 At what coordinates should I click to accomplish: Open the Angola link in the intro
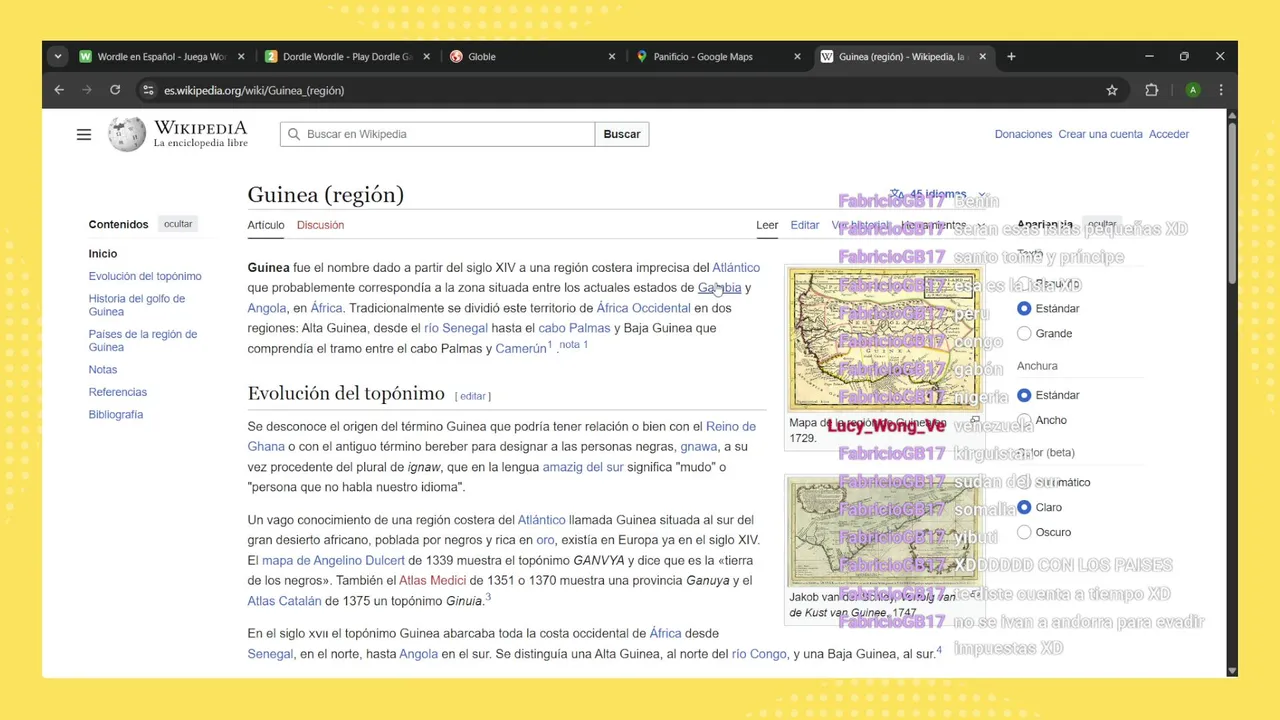(x=267, y=308)
